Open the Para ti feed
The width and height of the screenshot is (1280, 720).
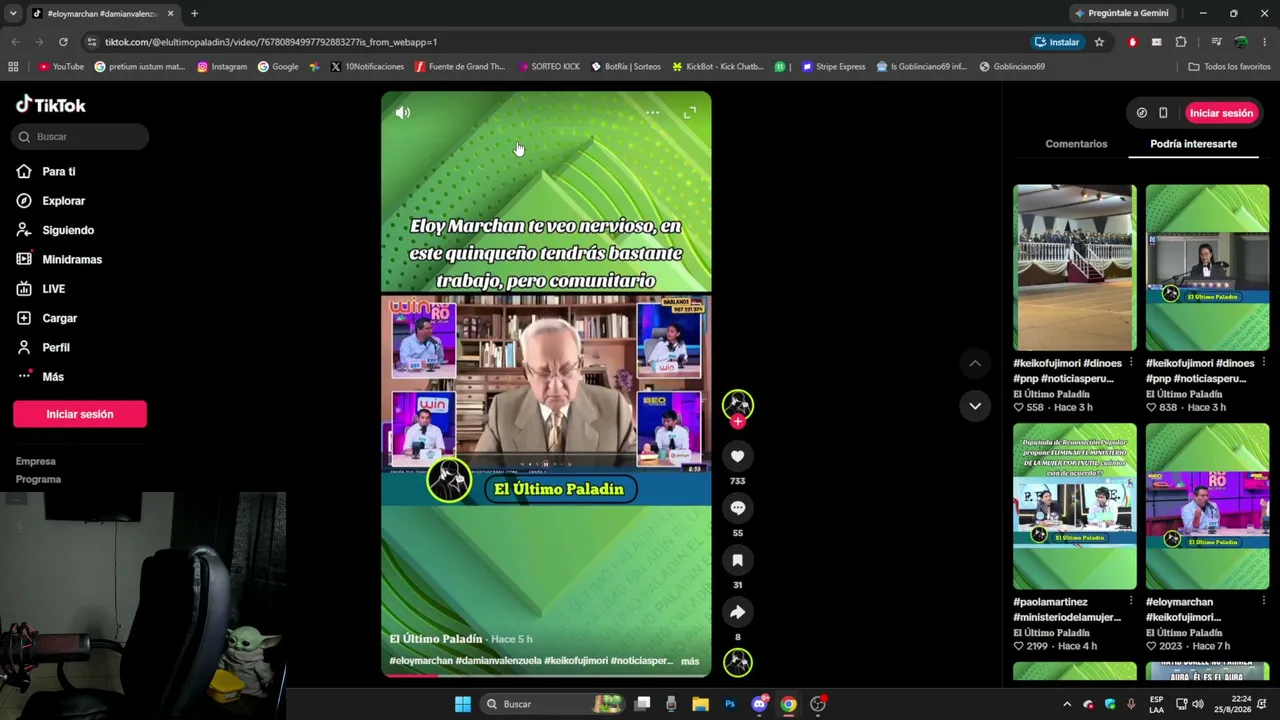click(x=59, y=172)
